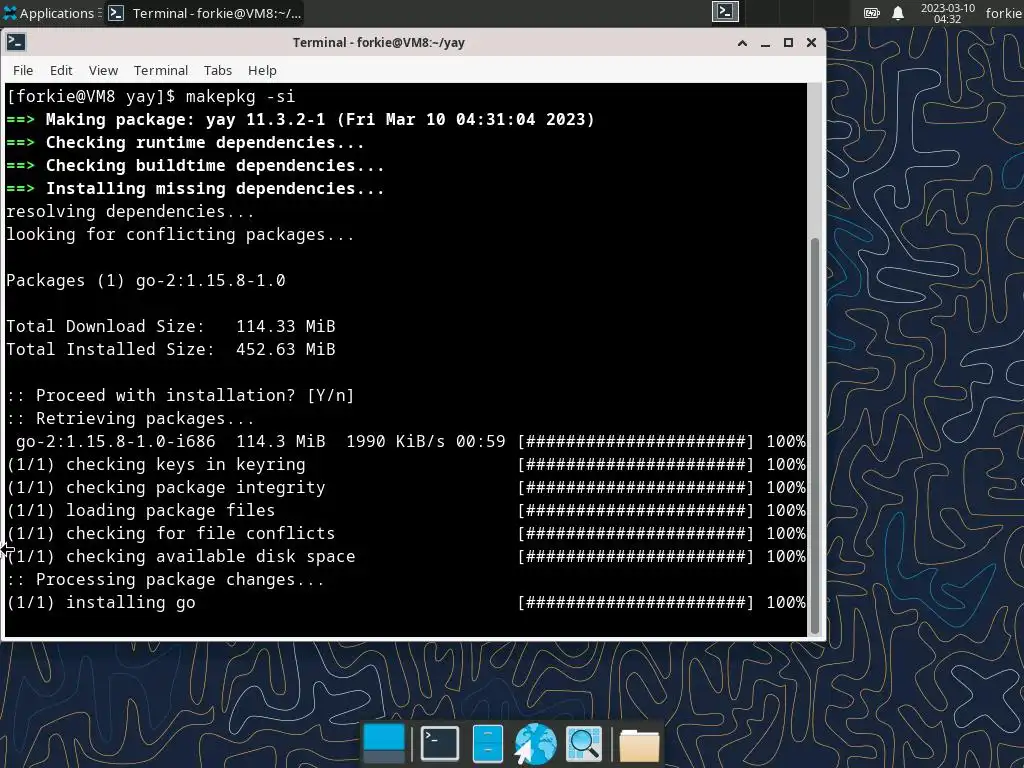The height and width of the screenshot is (768, 1024).
Task: Click '1990 KiB/s 00:59' download speed text
Action: point(426,441)
